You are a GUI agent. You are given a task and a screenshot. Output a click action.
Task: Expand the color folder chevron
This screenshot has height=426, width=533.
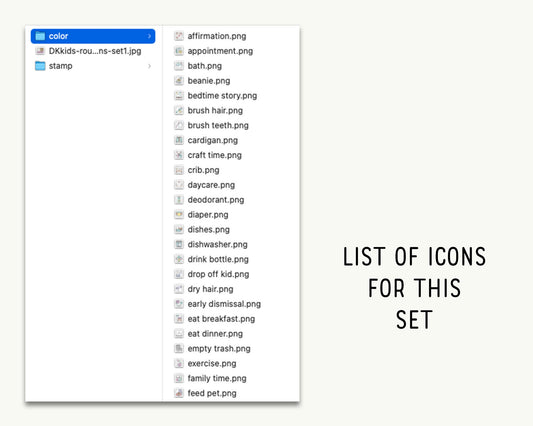[149, 36]
